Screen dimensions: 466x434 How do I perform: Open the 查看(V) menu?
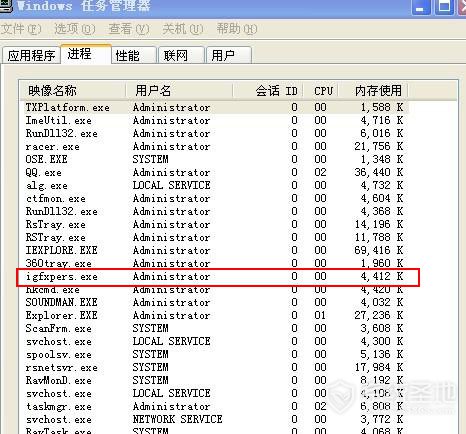129,29
